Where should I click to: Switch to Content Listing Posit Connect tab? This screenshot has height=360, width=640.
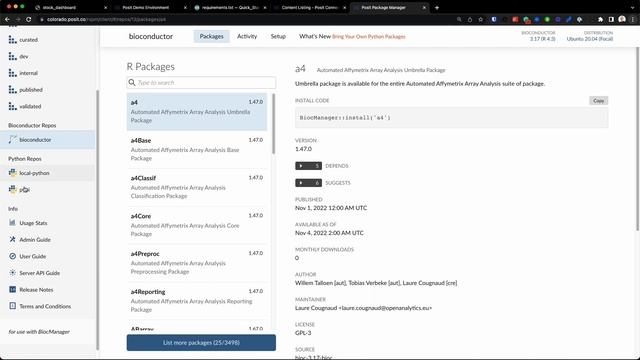coord(309,7)
